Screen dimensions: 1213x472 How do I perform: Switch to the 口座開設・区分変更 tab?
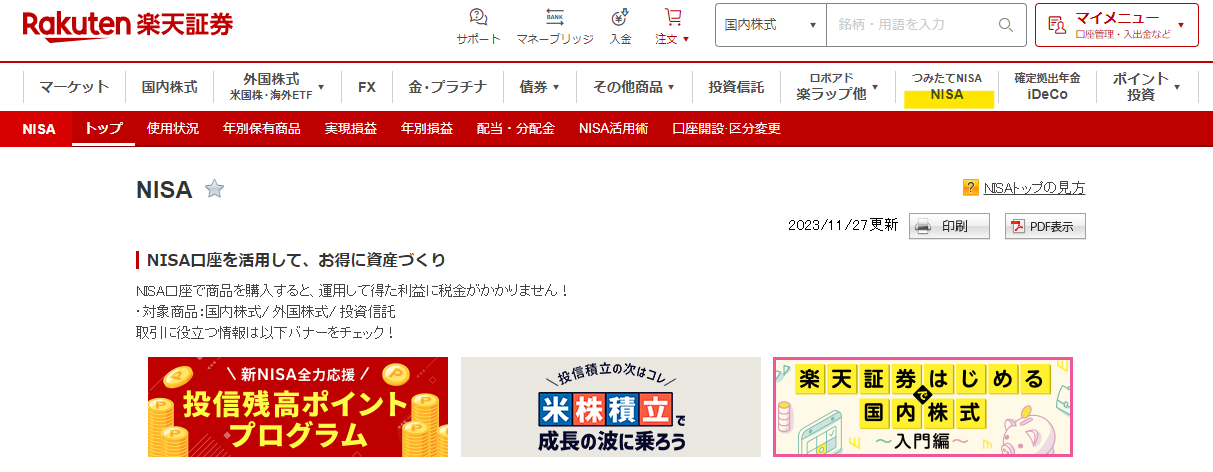pyautogui.click(x=727, y=128)
